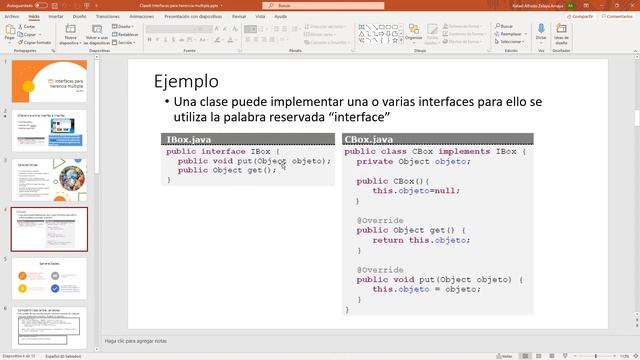Click the Restablecer button

pos(125,34)
